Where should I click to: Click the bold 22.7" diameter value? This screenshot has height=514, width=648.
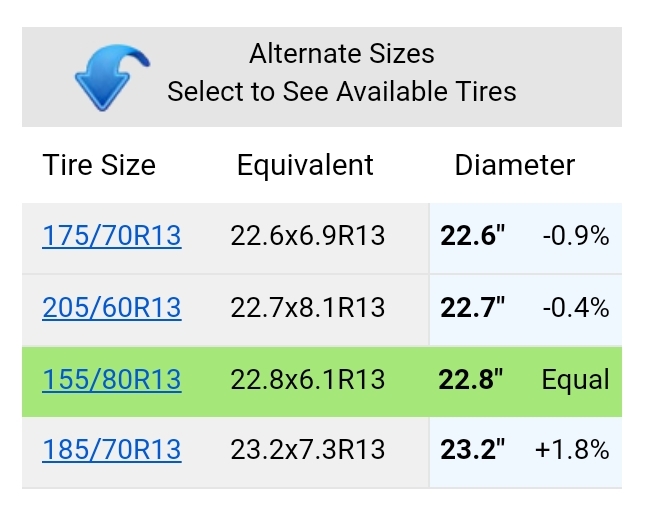point(473,308)
